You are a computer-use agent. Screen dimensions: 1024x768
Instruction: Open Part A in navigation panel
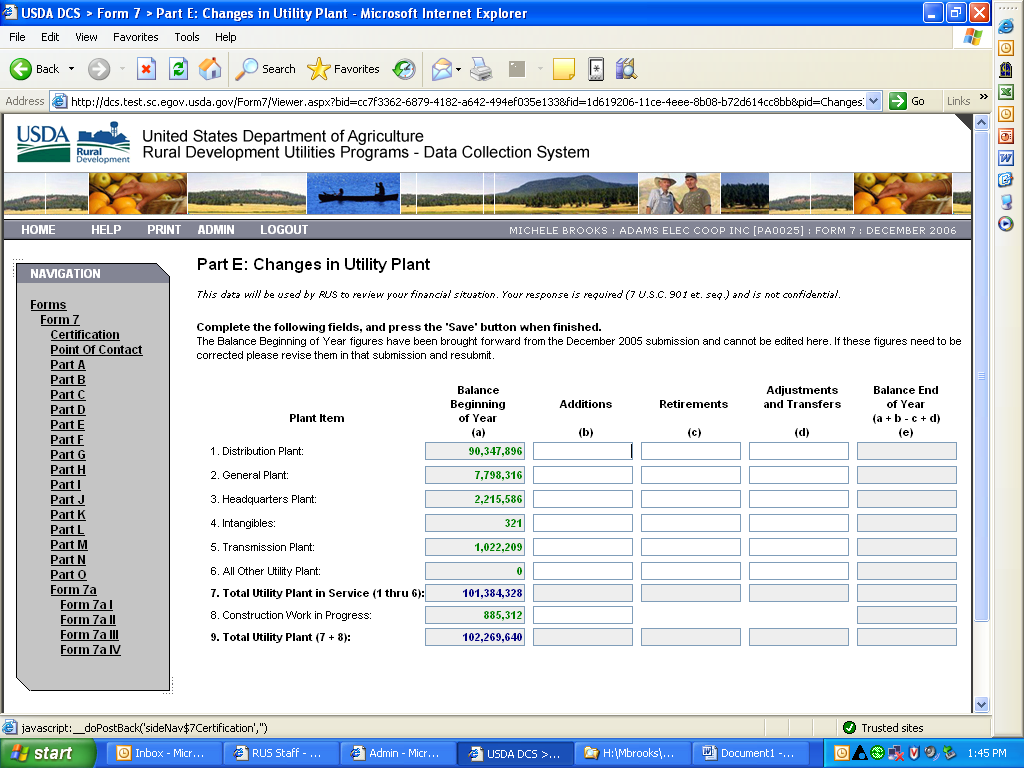click(x=68, y=364)
